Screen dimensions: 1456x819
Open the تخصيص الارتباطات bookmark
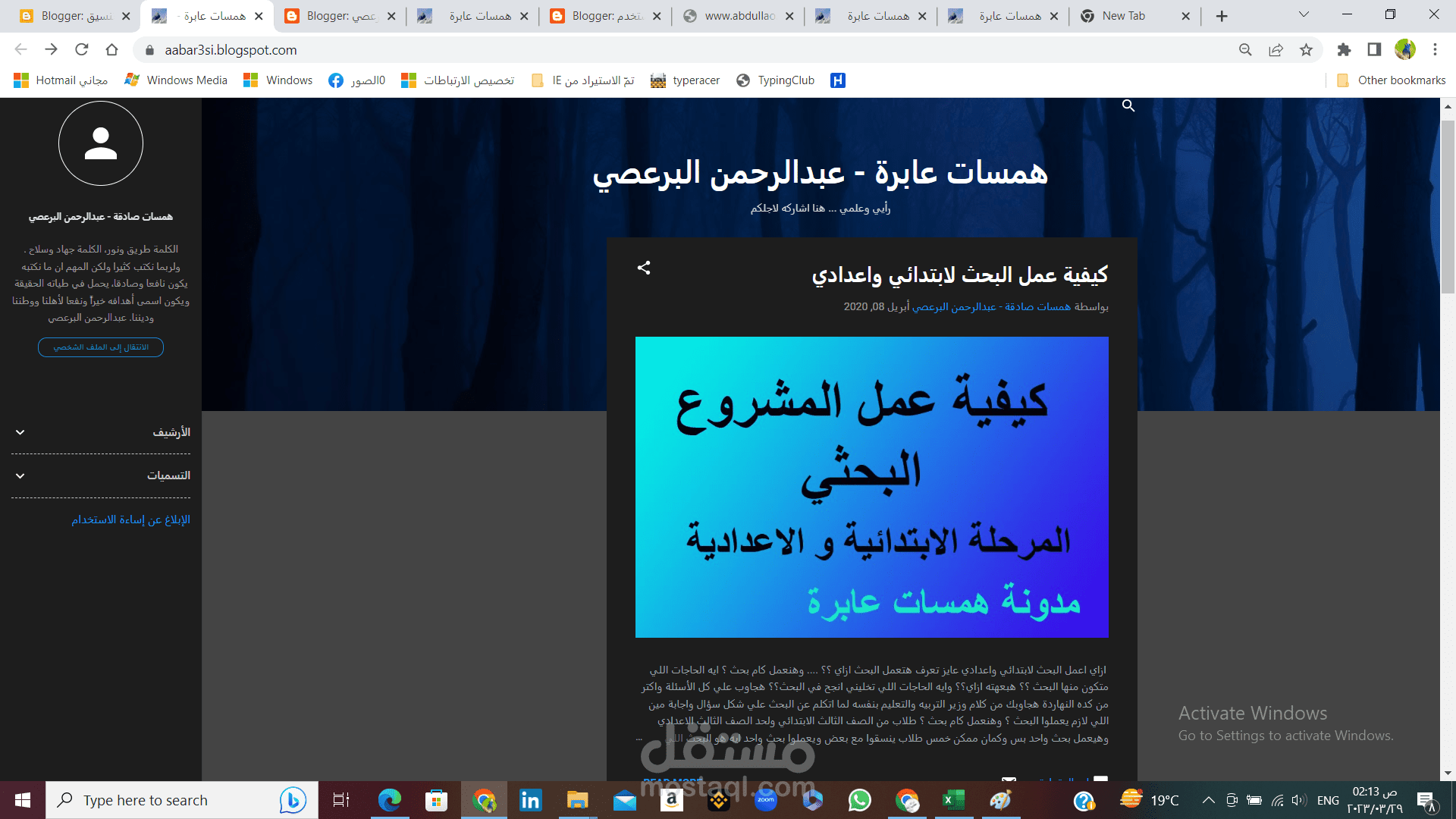458,80
